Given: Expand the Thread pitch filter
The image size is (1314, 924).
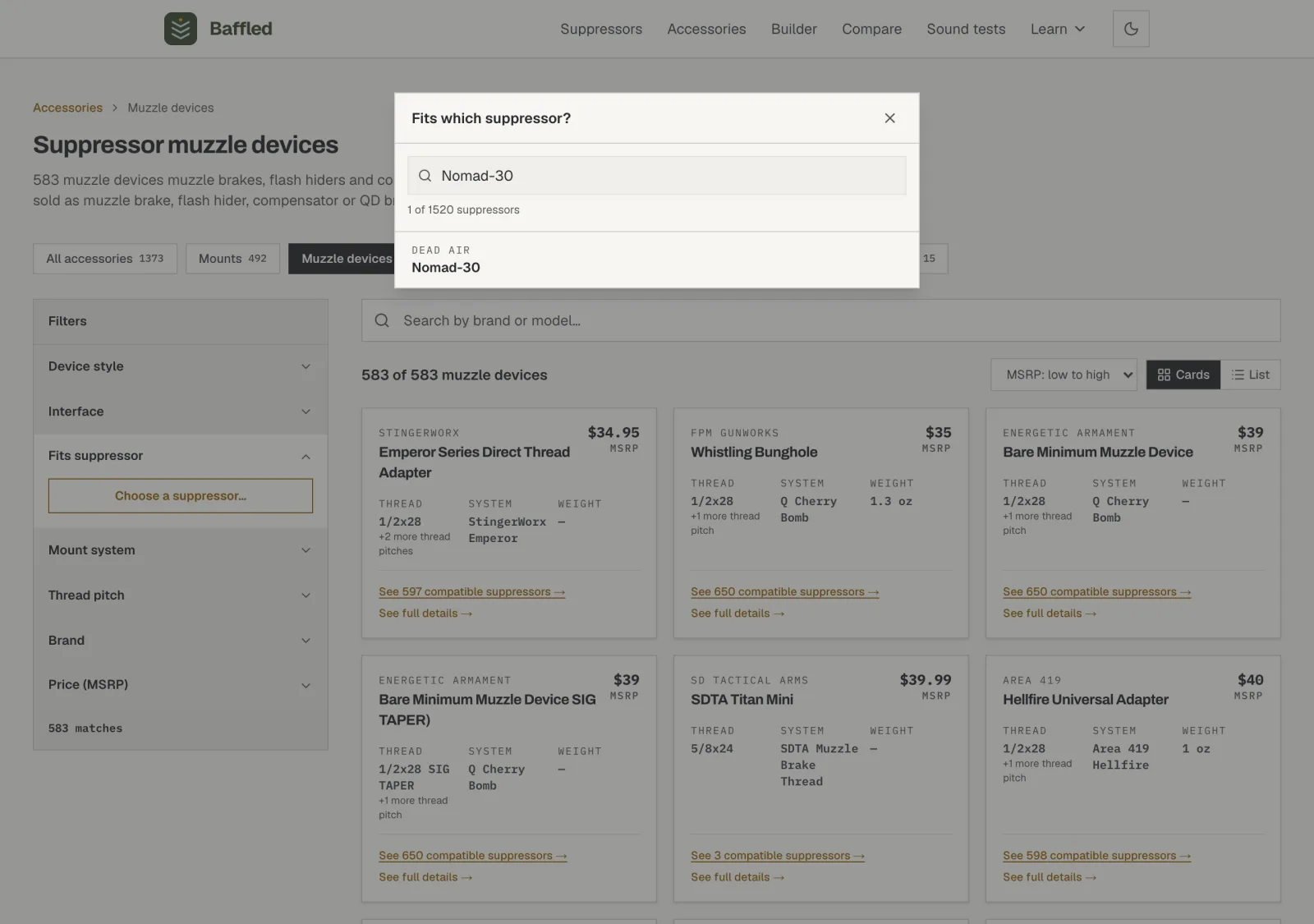Looking at the screenshot, I should coord(181,595).
